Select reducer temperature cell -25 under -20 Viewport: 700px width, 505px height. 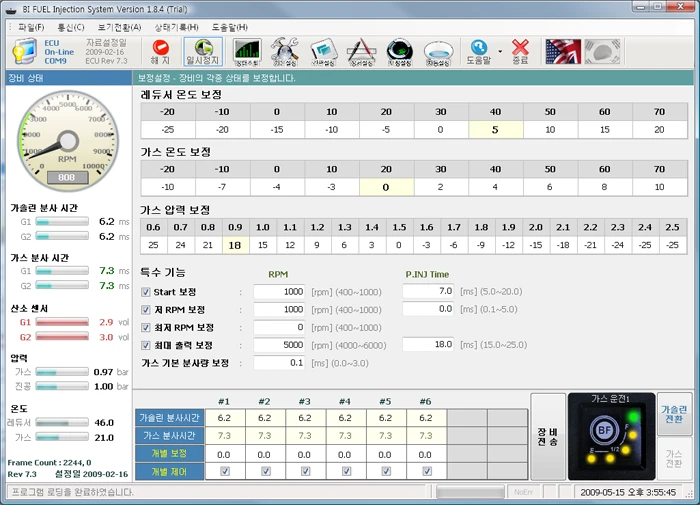point(168,129)
